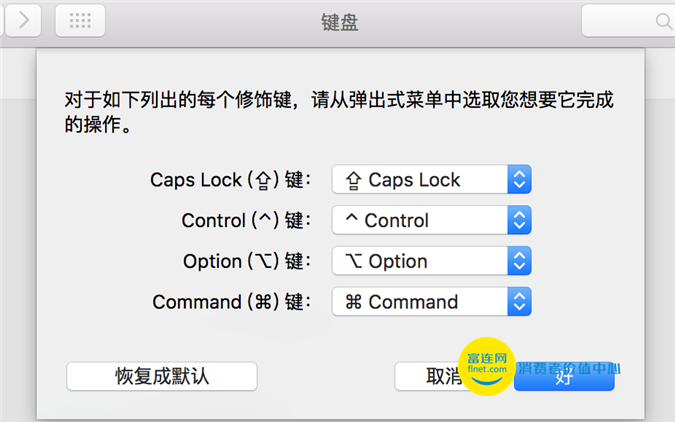Open the show-all preferences grid icon
The image size is (675, 422).
click(80, 20)
